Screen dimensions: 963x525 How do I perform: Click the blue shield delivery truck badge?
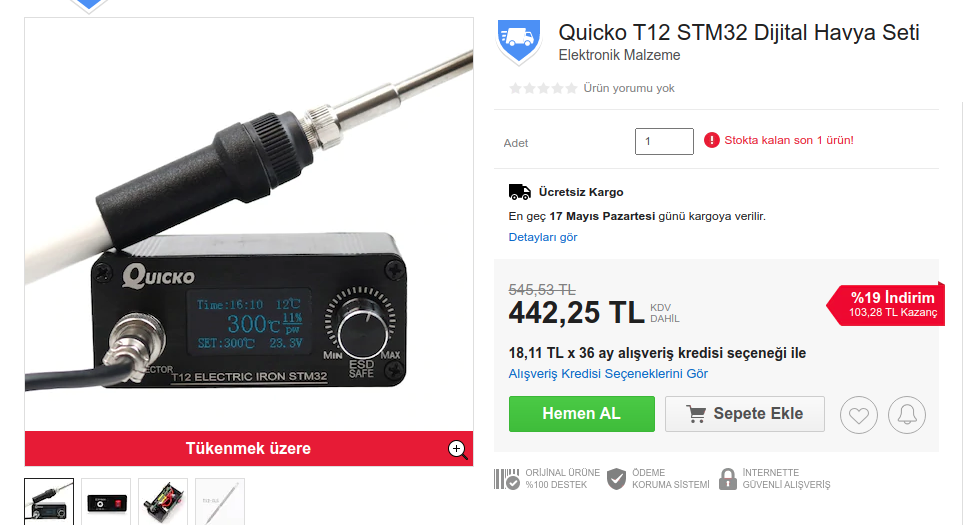[519, 41]
